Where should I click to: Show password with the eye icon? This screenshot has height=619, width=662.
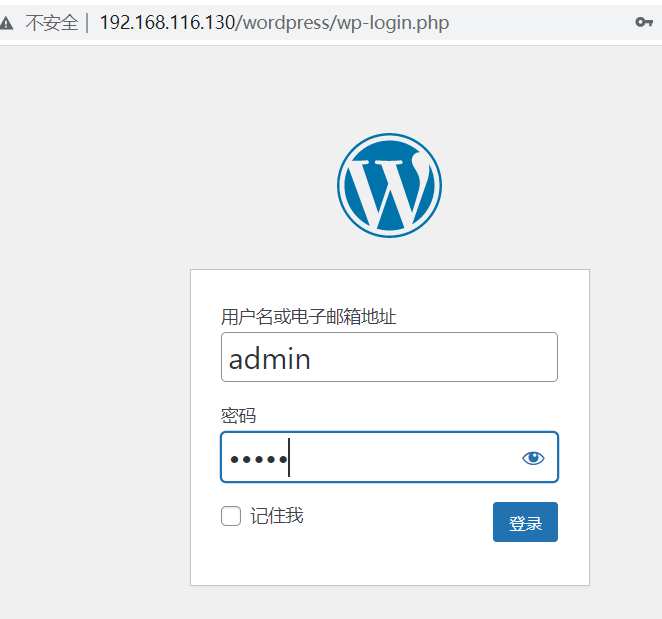click(x=533, y=458)
